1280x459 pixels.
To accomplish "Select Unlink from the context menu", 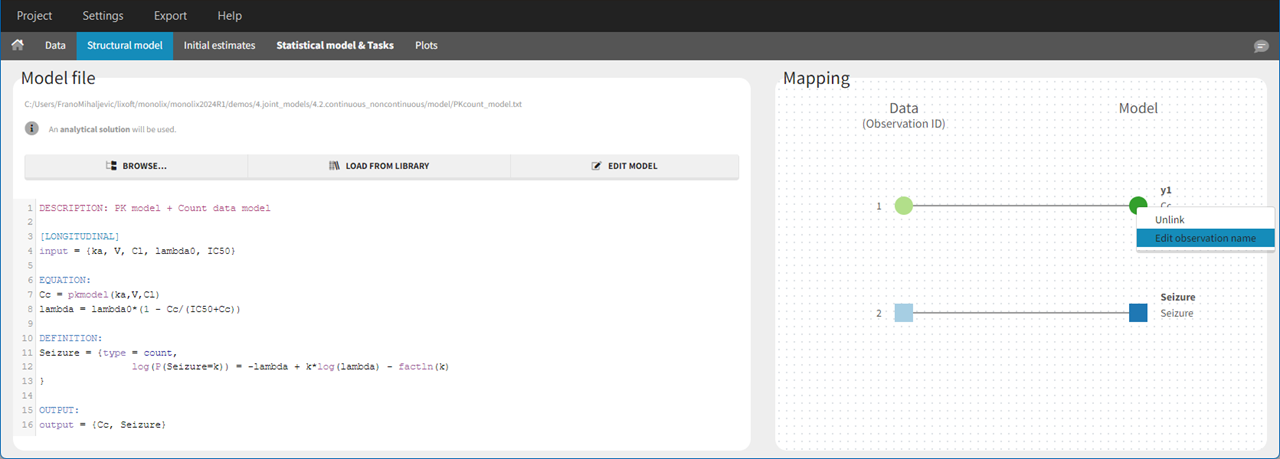I will click(x=1170, y=219).
